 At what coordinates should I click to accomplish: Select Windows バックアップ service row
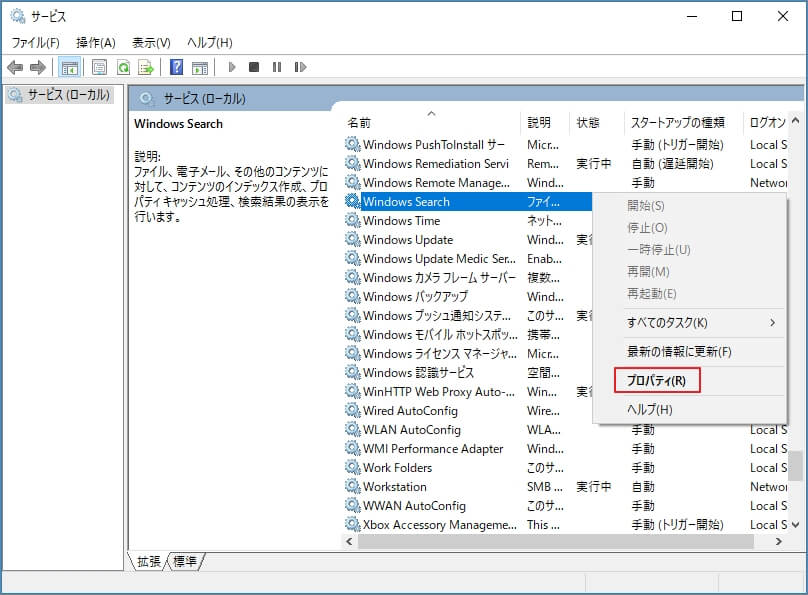tap(468, 297)
